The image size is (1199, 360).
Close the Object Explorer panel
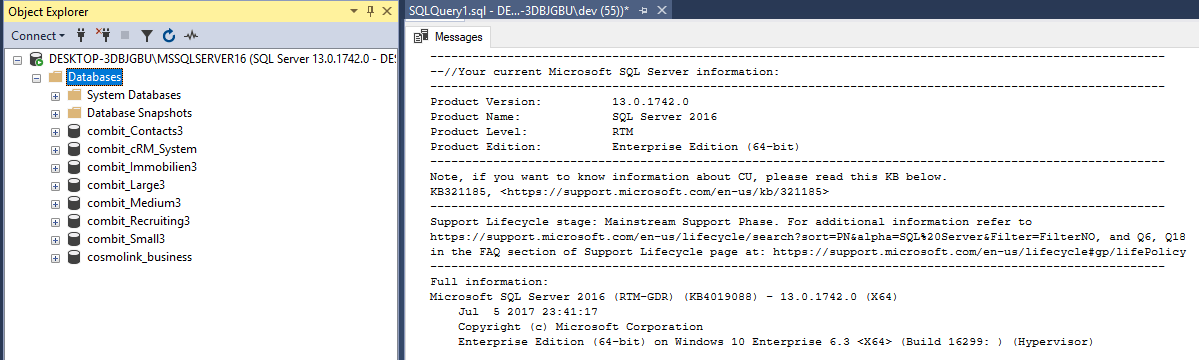point(387,11)
